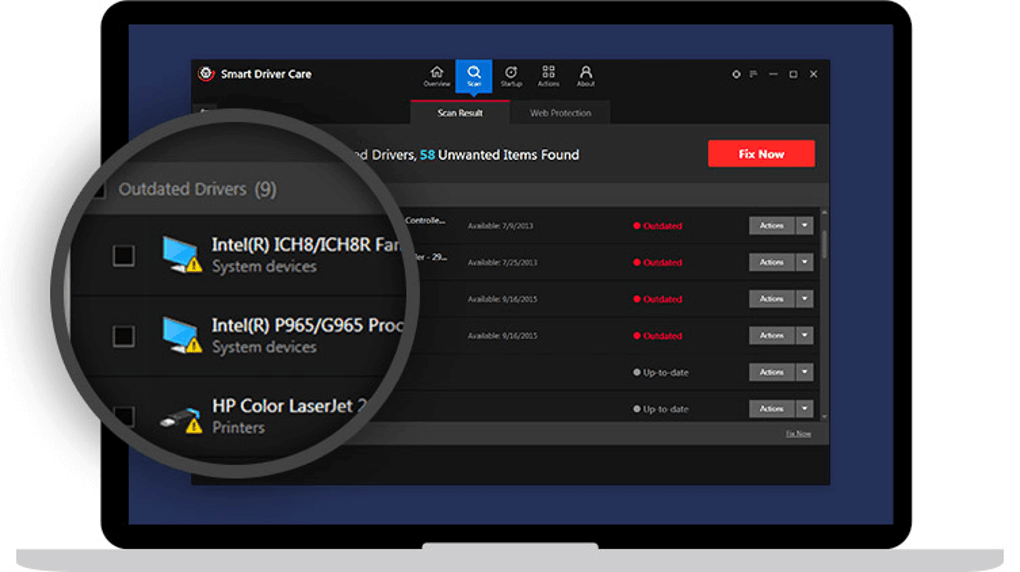Expand the Actions dropdown arrow in last Up-to-date row
Image resolution: width=1020 pixels, height=572 pixels.
tap(805, 409)
